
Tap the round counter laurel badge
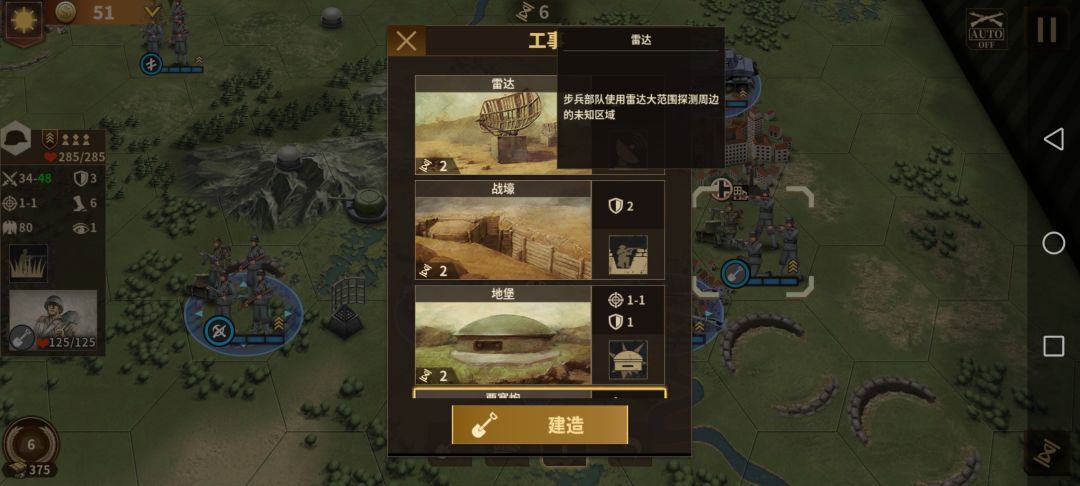pyautogui.click(x=30, y=445)
